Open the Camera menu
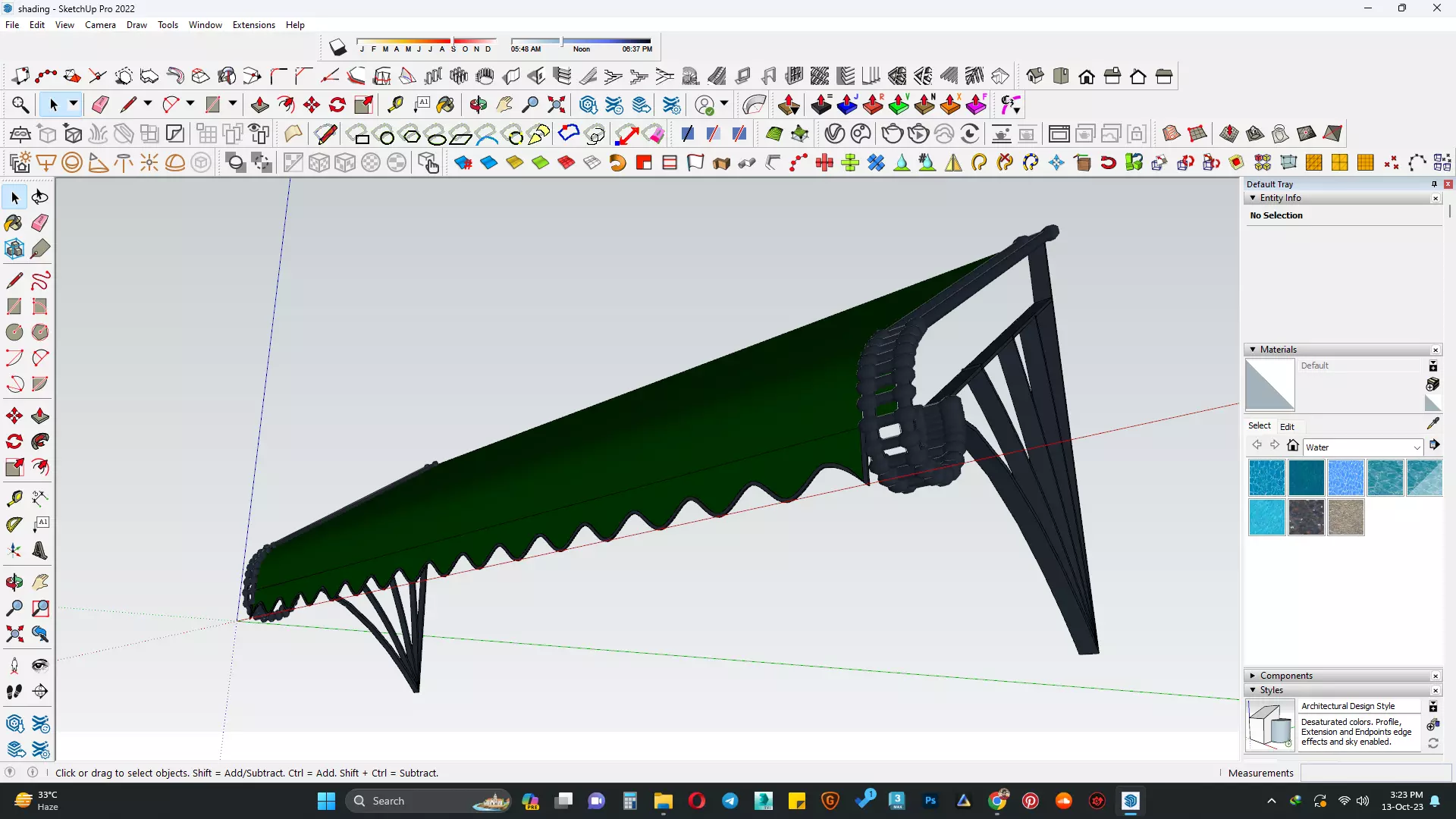The height and width of the screenshot is (819, 1456). [100, 25]
